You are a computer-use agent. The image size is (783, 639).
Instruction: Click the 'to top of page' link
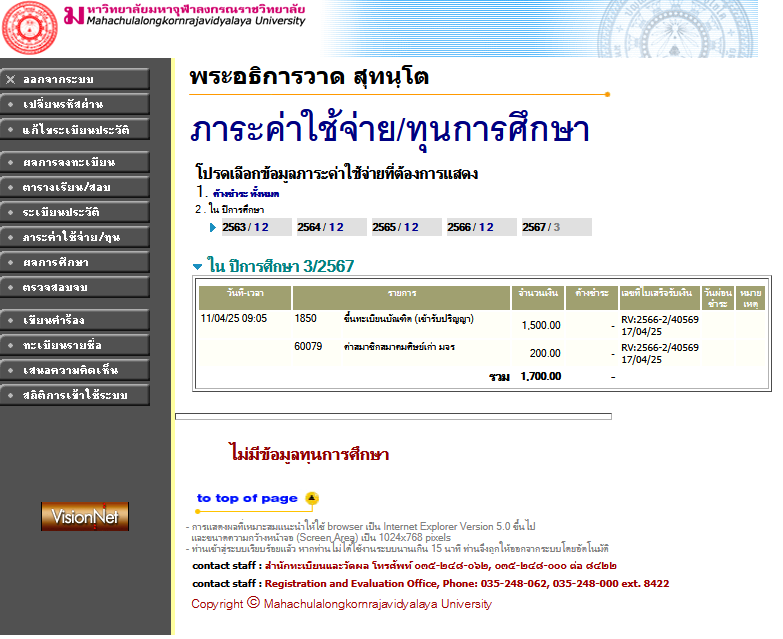click(x=247, y=498)
